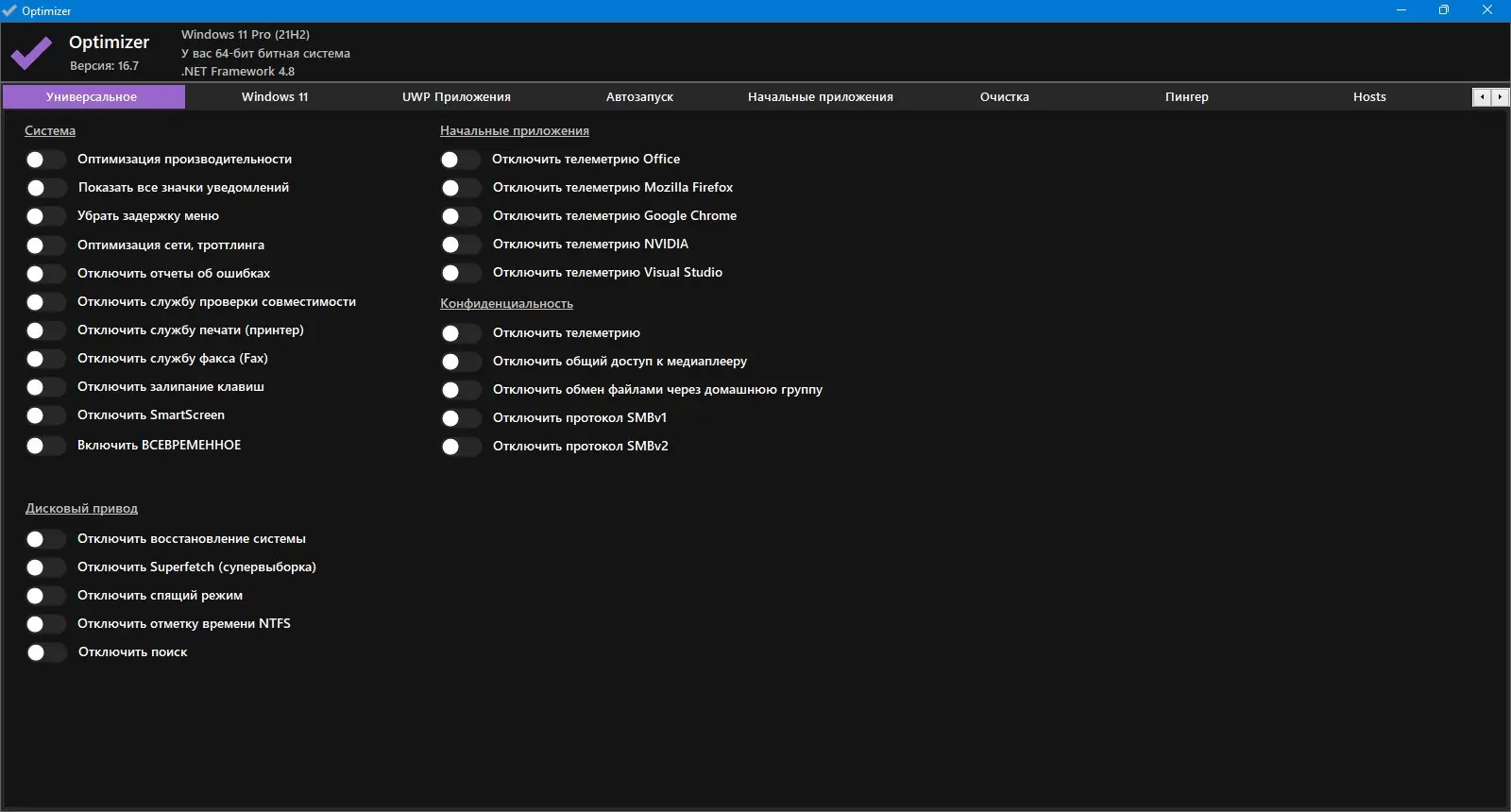The image size is (1511, 812).
Task: Enable Оптимизация производительности toggle
Action: [45, 160]
